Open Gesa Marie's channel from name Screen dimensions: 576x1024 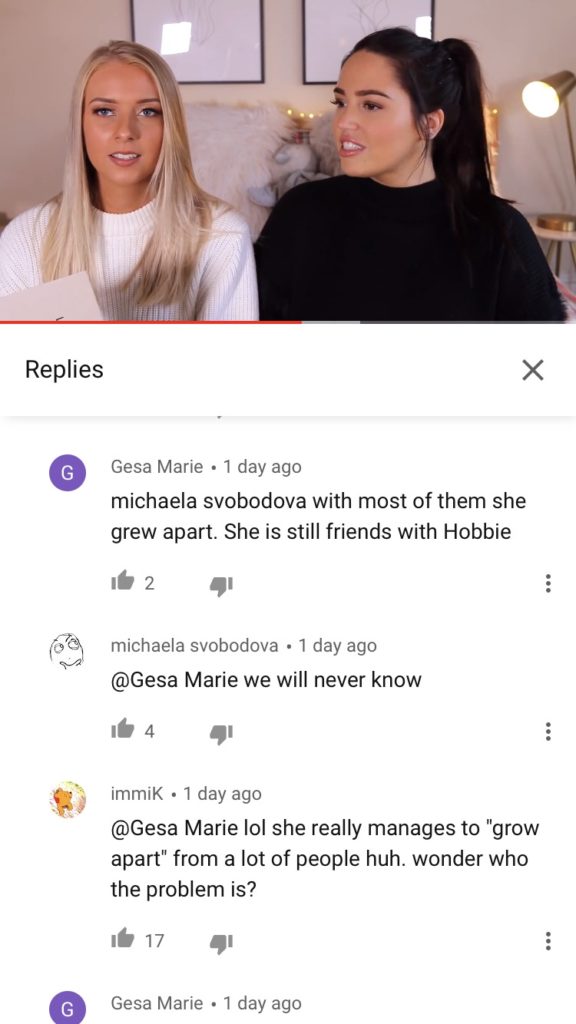coord(157,467)
